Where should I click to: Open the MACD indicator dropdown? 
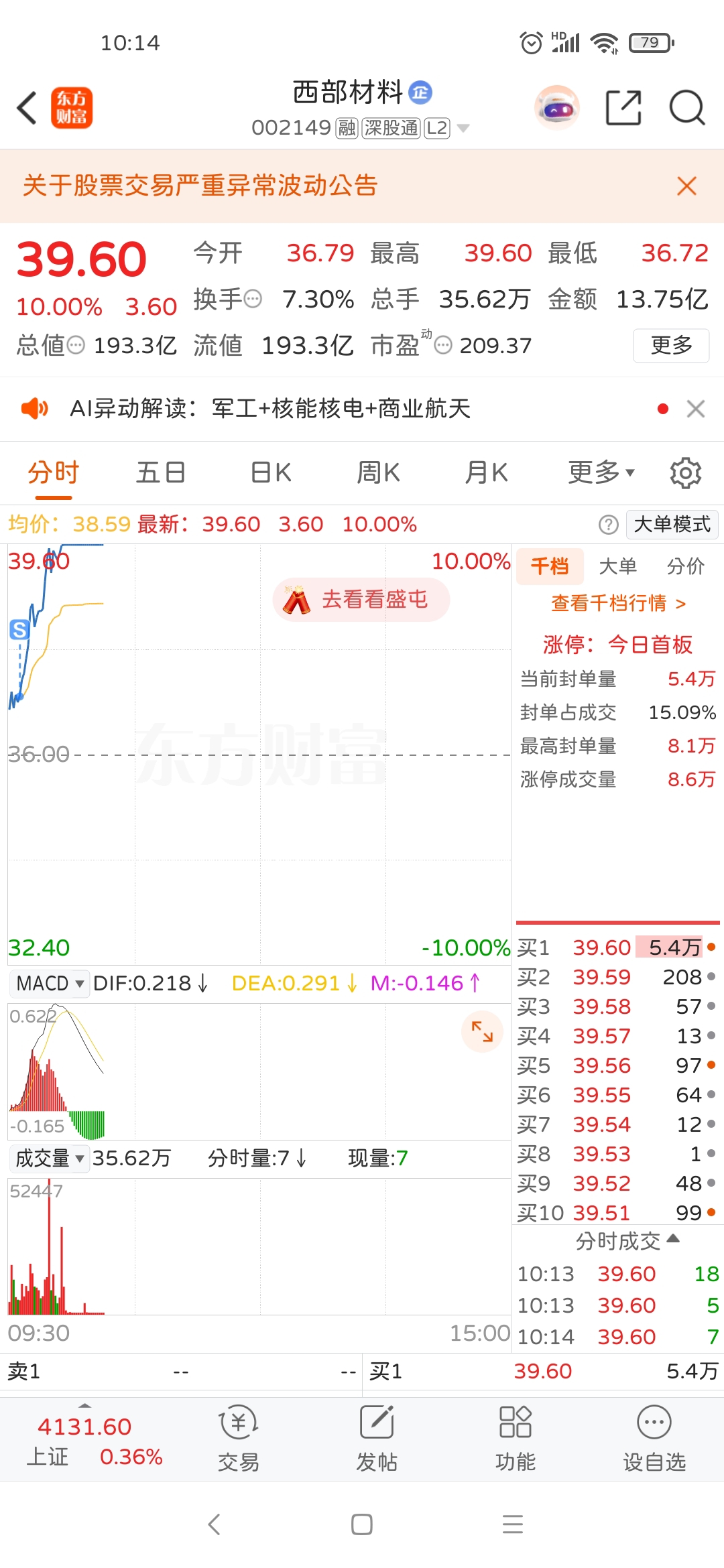50,984
